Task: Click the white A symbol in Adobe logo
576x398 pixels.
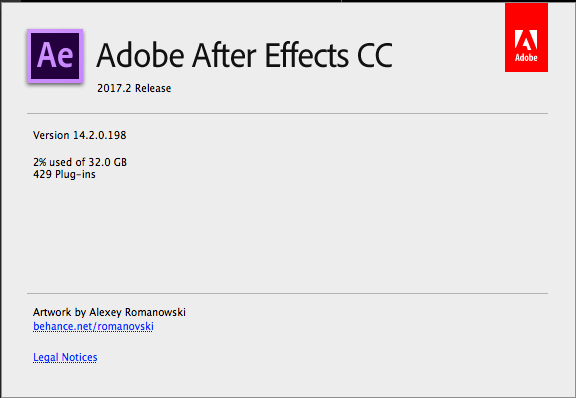Action: pyautogui.click(x=526, y=40)
